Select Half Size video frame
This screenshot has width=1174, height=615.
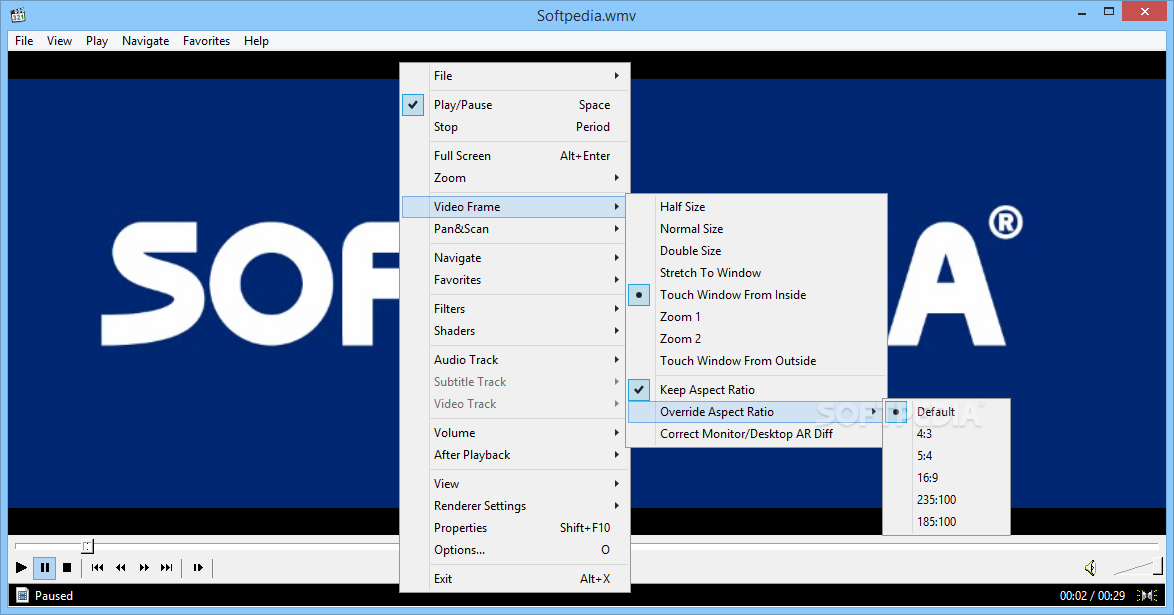pos(756,207)
